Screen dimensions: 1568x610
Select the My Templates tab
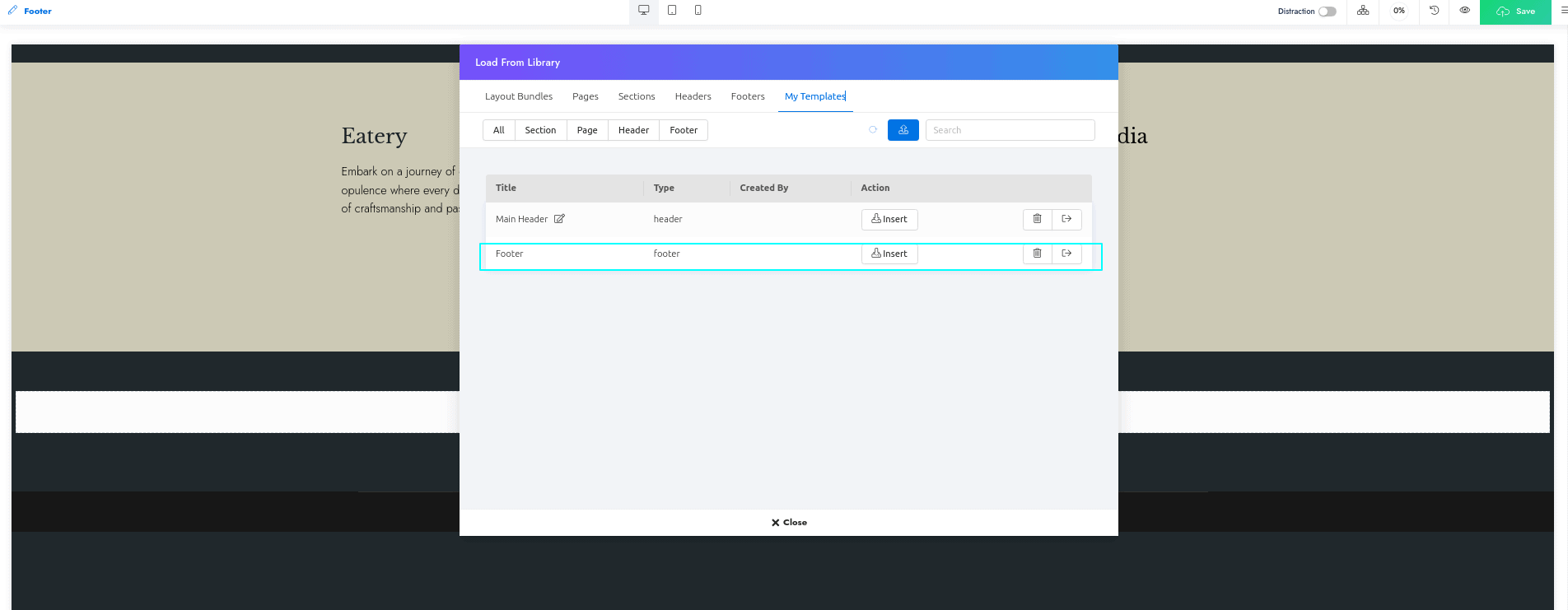(815, 96)
